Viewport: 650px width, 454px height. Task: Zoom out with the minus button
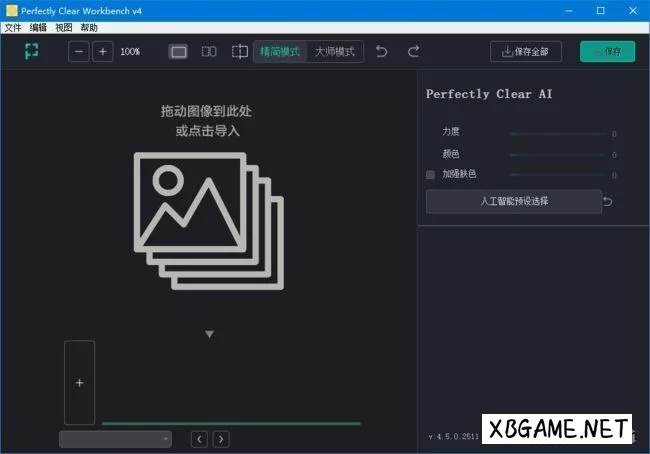tap(79, 51)
